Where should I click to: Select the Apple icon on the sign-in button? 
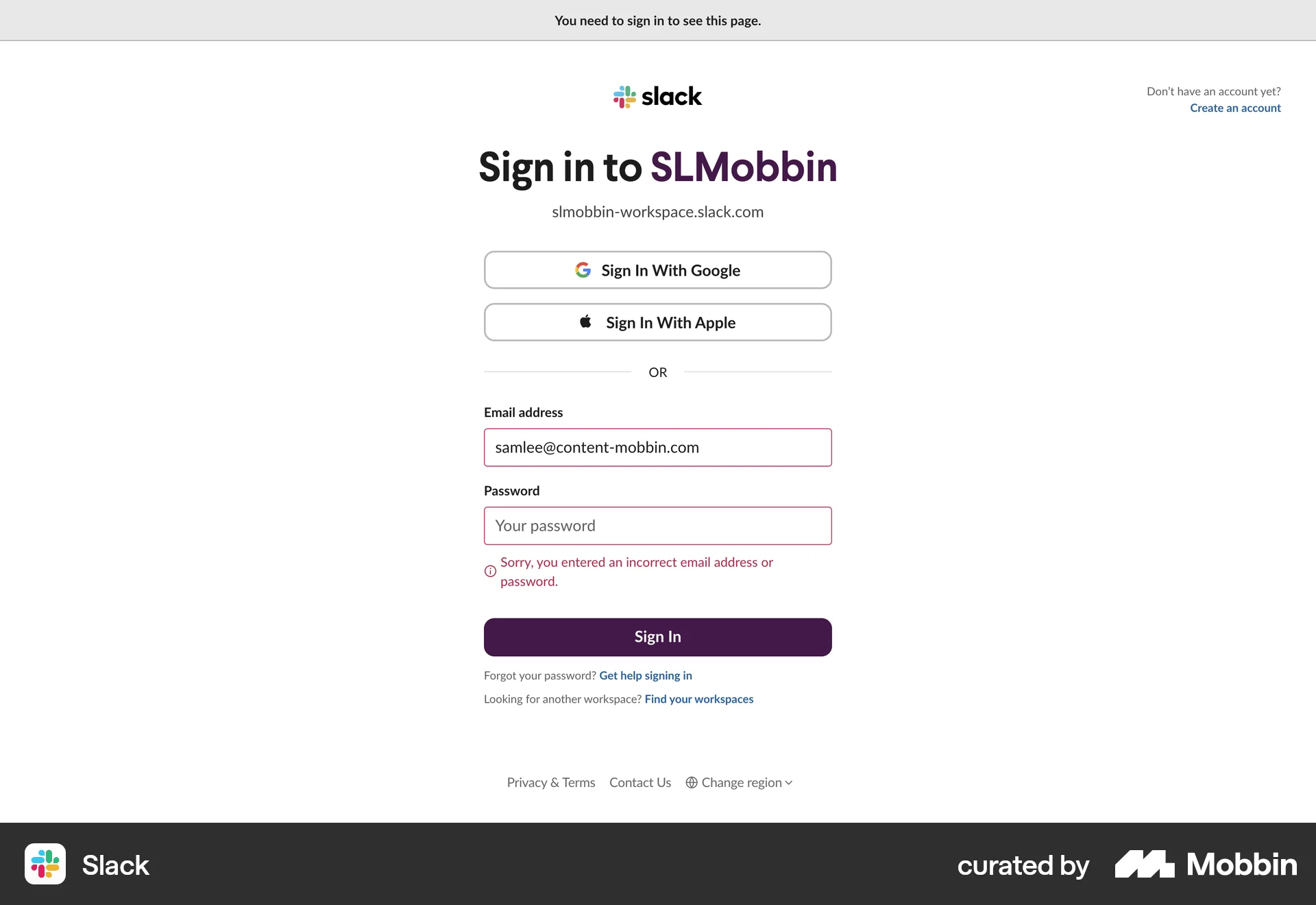(585, 322)
